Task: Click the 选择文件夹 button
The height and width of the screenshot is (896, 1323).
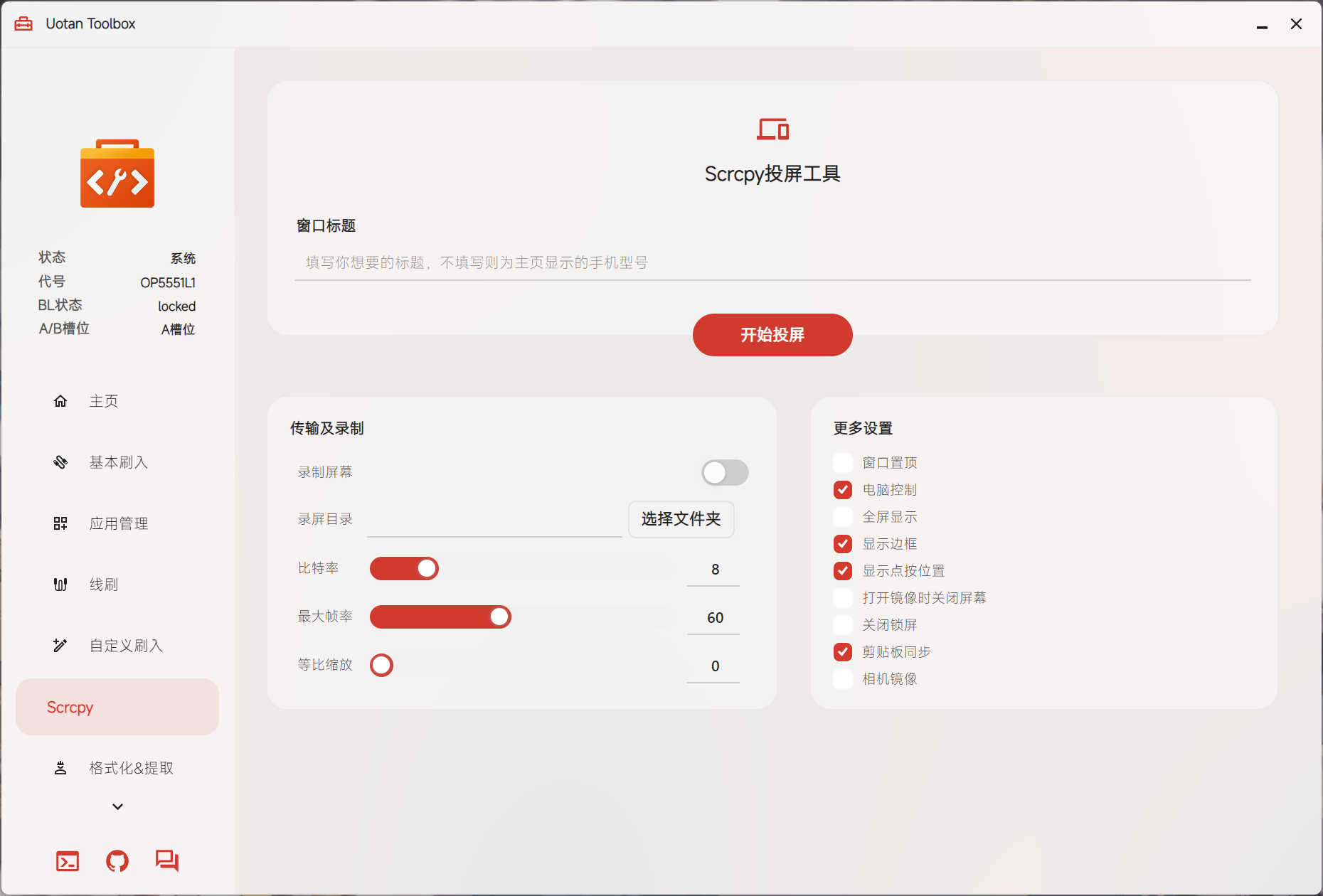Action: point(681,519)
